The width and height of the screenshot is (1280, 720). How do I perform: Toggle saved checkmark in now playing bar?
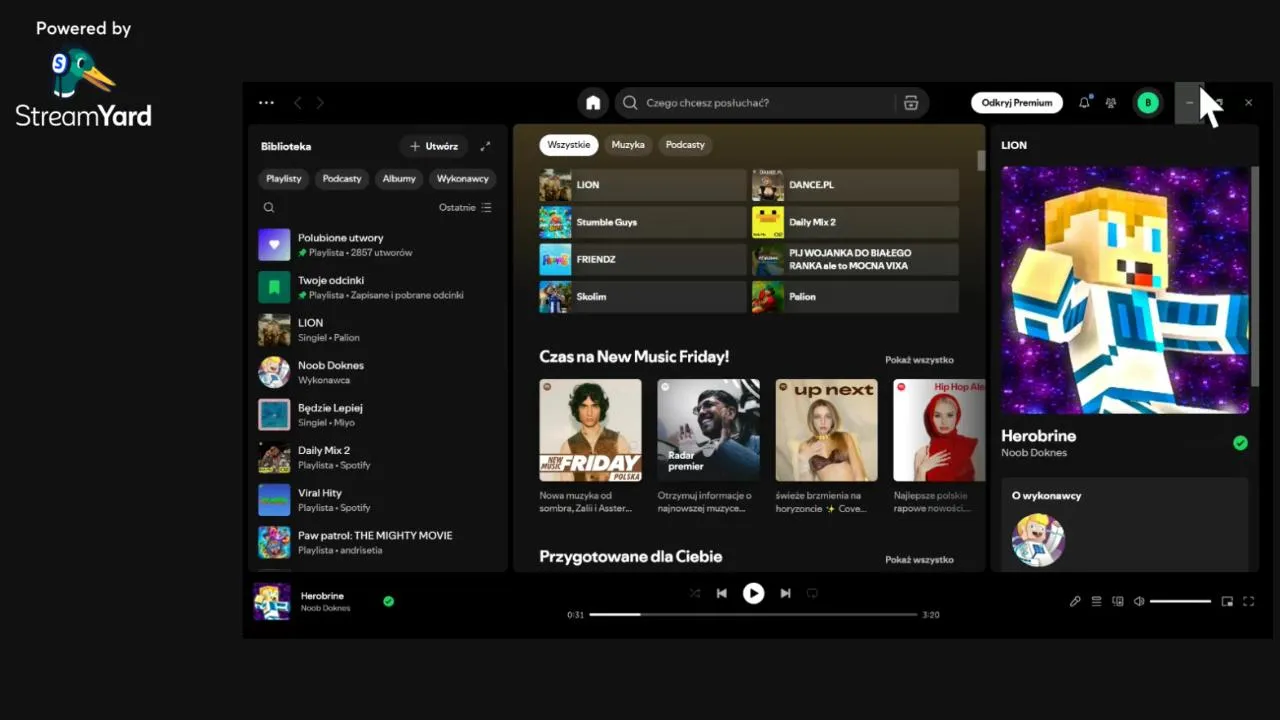pyautogui.click(x=389, y=601)
